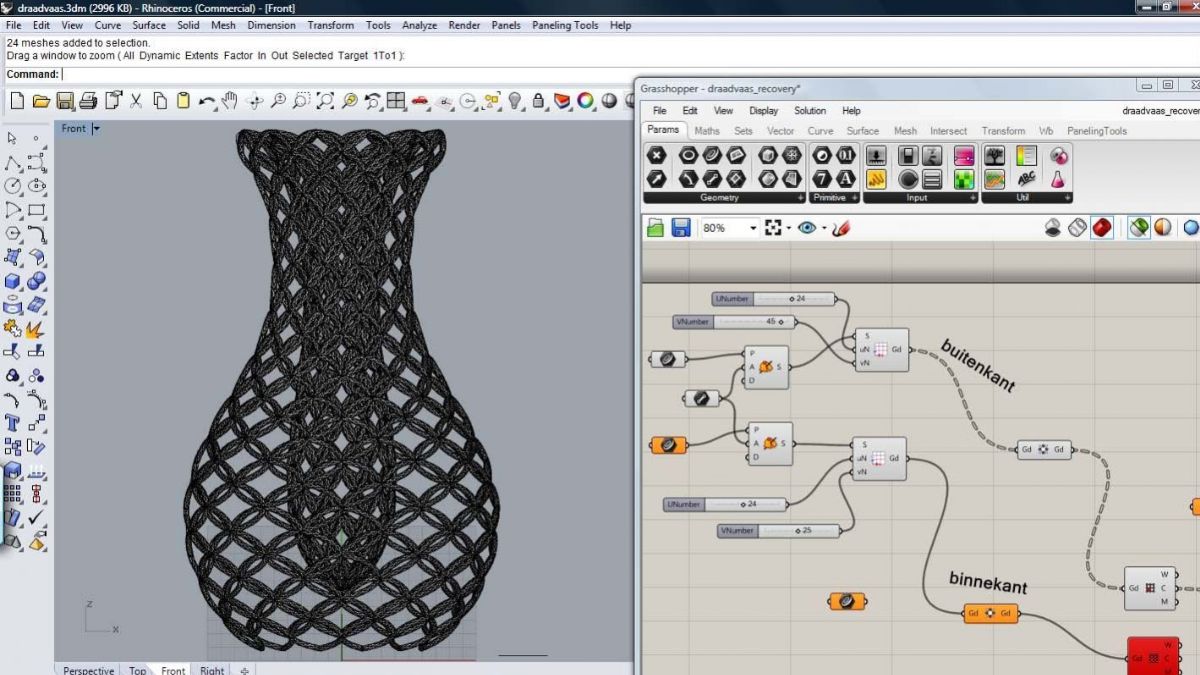Open Grasshopper Solution menu

(x=810, y=111)
